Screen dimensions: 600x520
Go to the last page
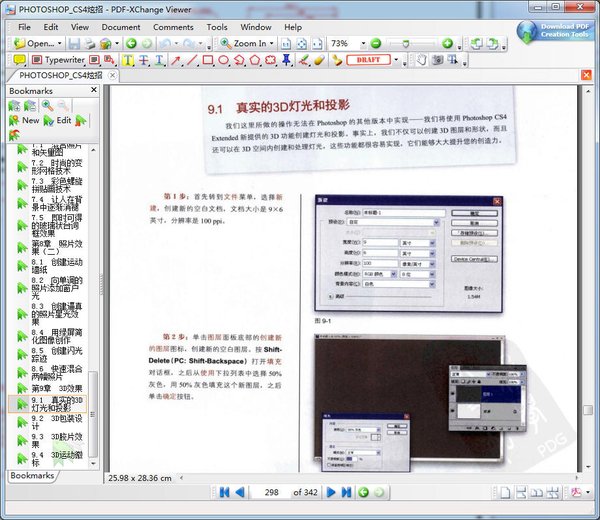(346, 492)
